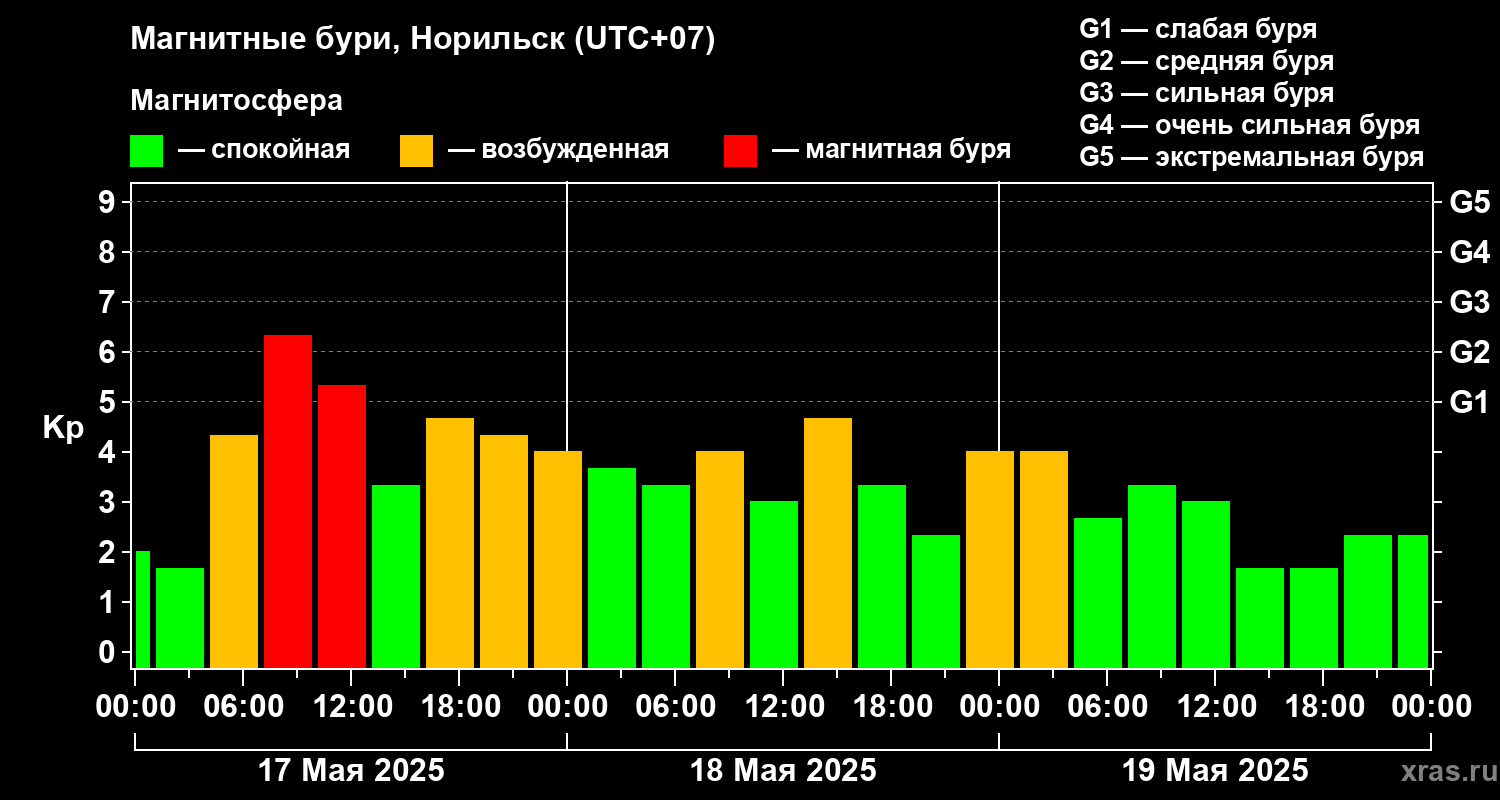The image size is (1500, 800).
Task: Click the 'Магнитосфера' heading
Action: pyautogui.click(x=236, y=101)
